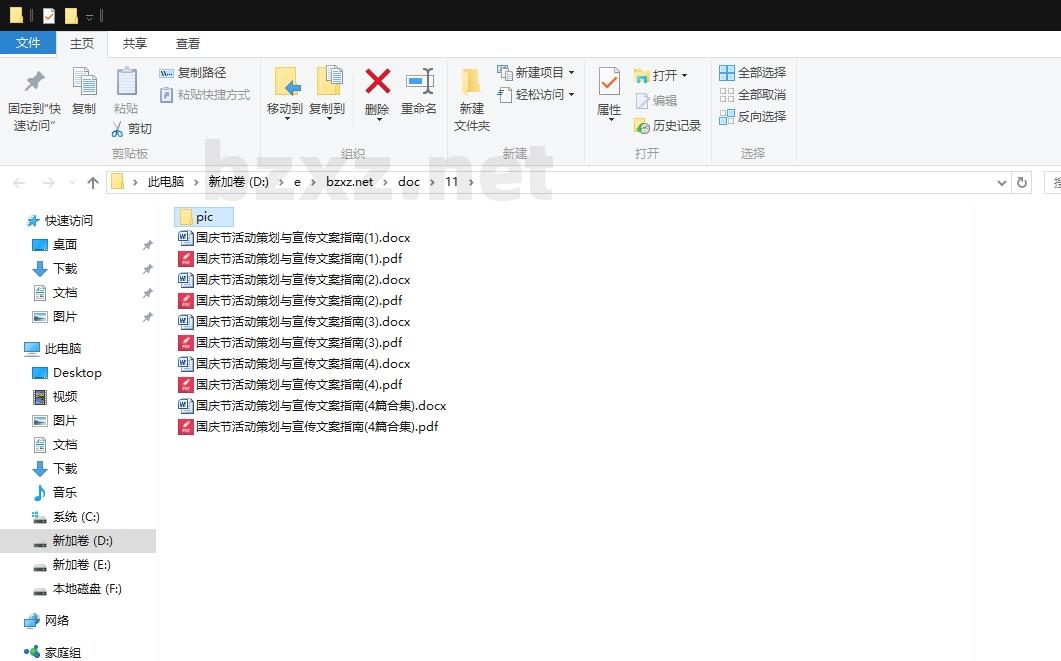This screenshot has height=661, width=1061.
Task: Open System (C:) drive in sidebar
Action: point(76,517)
